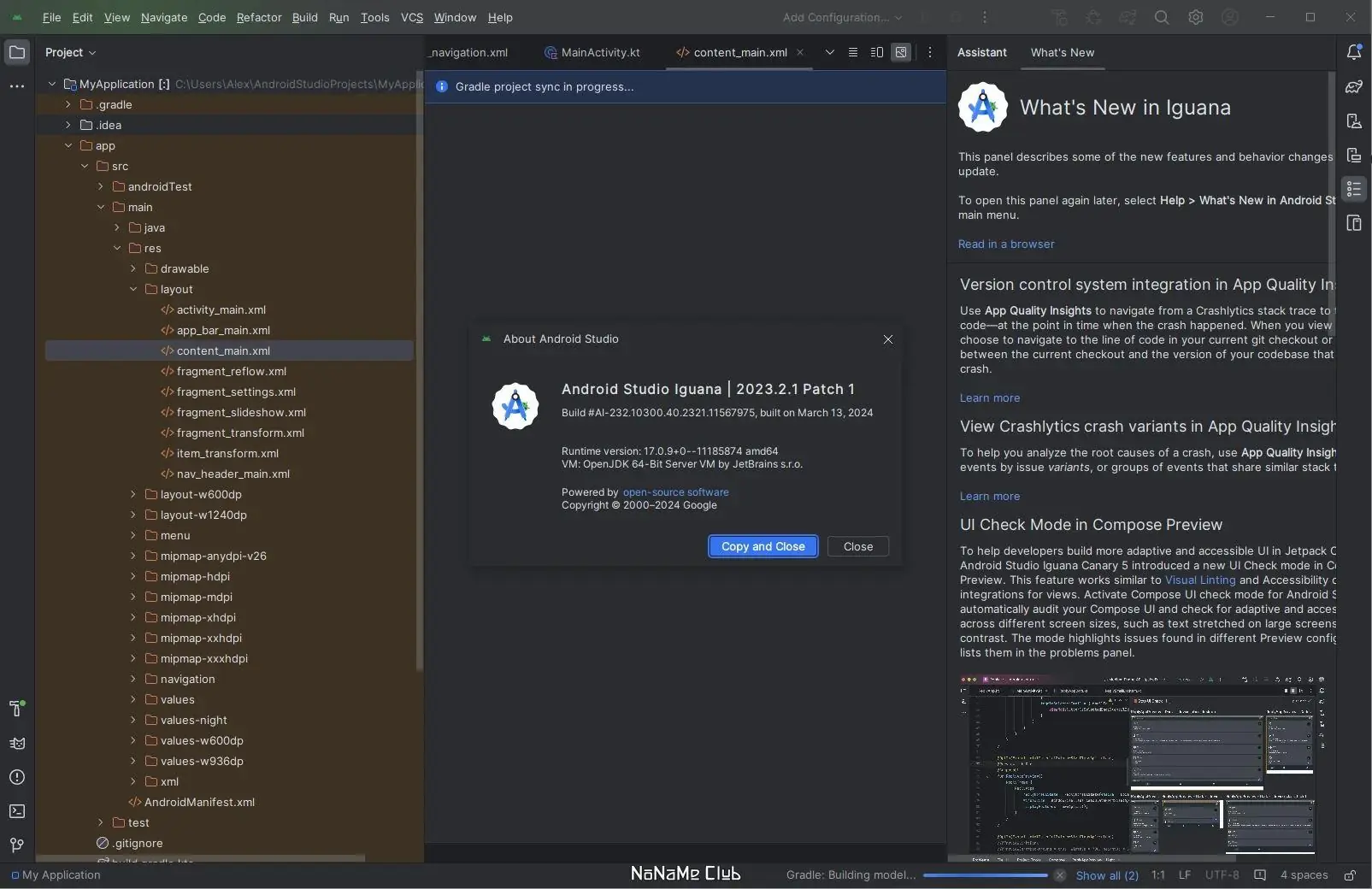Open IDE settings gear icon
Screen dimensions: 1372x889
click(x=1196, y=17)
